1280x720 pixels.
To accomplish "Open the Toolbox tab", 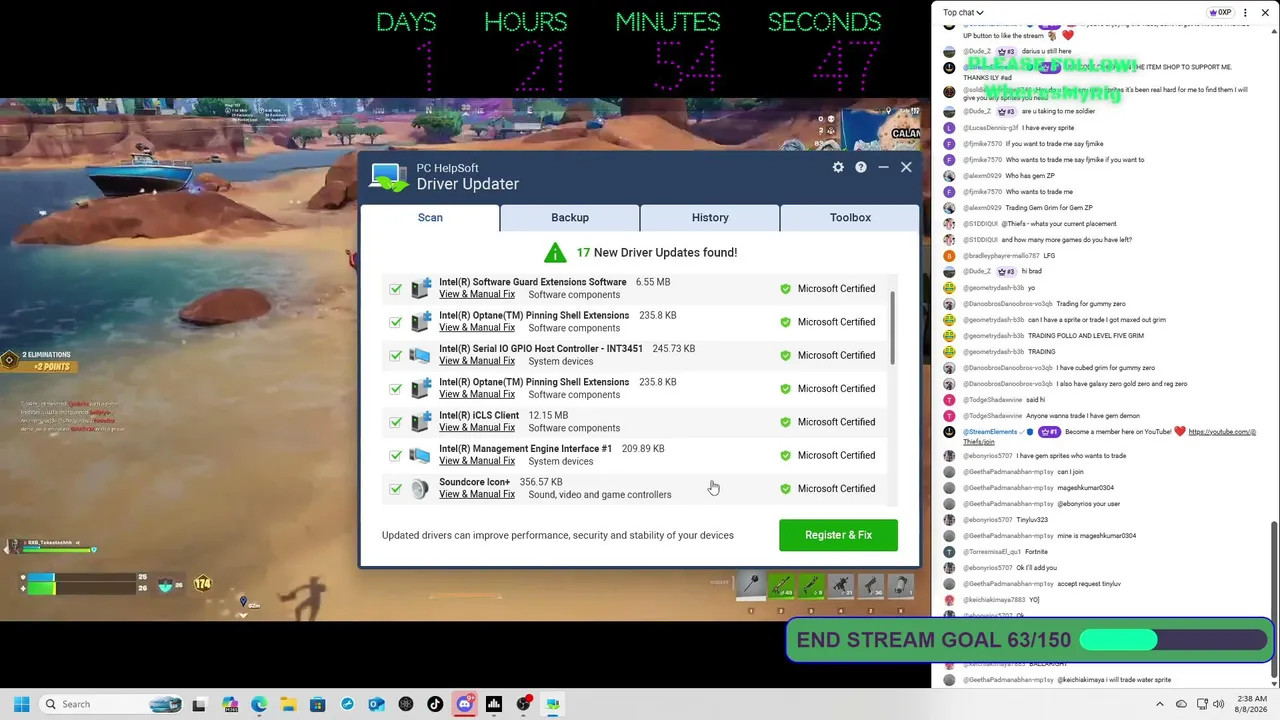I will pyautogui.click(x=850, y=217).
